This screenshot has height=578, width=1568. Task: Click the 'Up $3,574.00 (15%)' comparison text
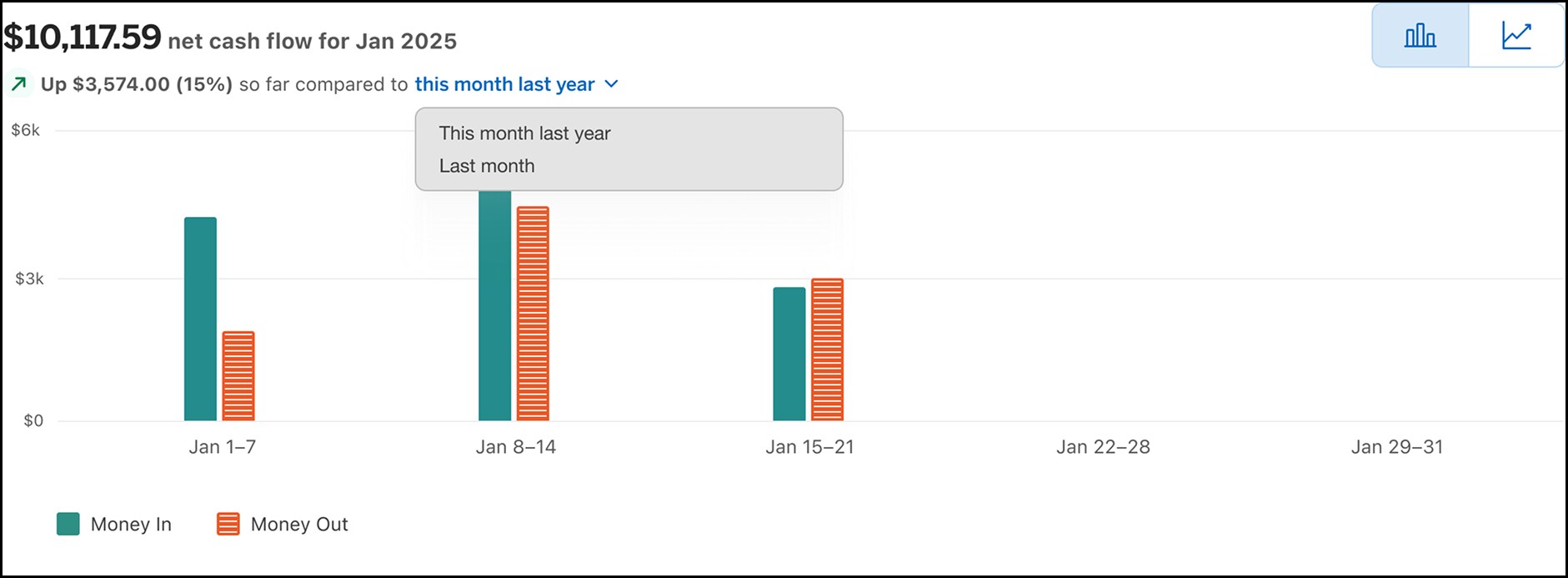pyautogui.click(x=138, y=83)
